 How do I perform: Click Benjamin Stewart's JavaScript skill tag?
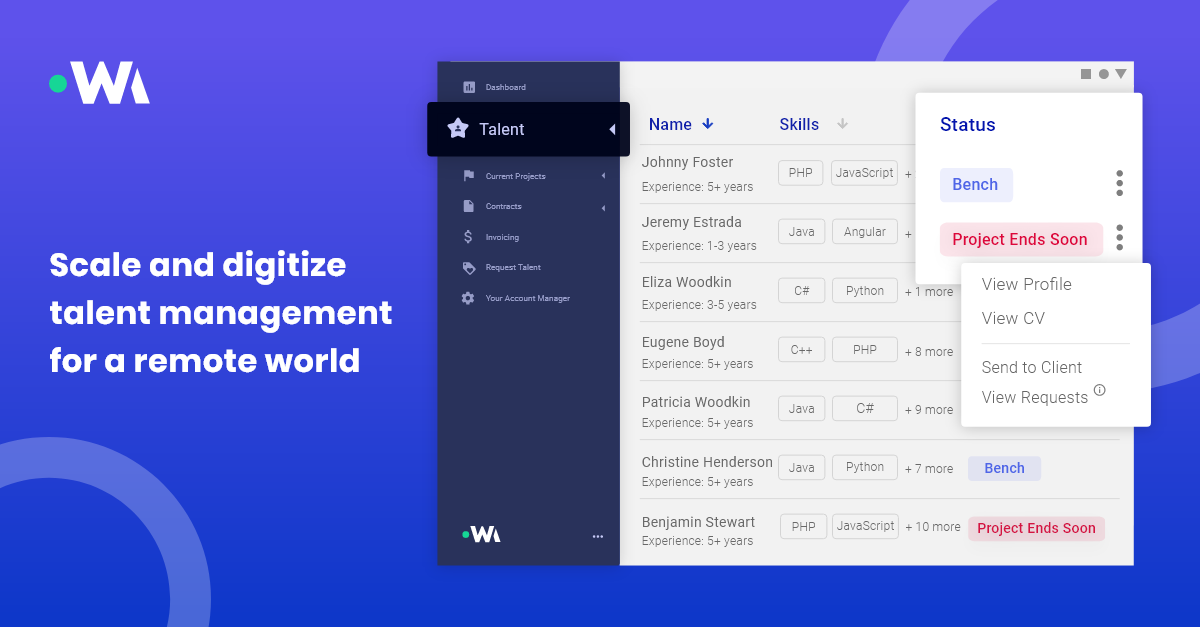[x=865, y=526]
